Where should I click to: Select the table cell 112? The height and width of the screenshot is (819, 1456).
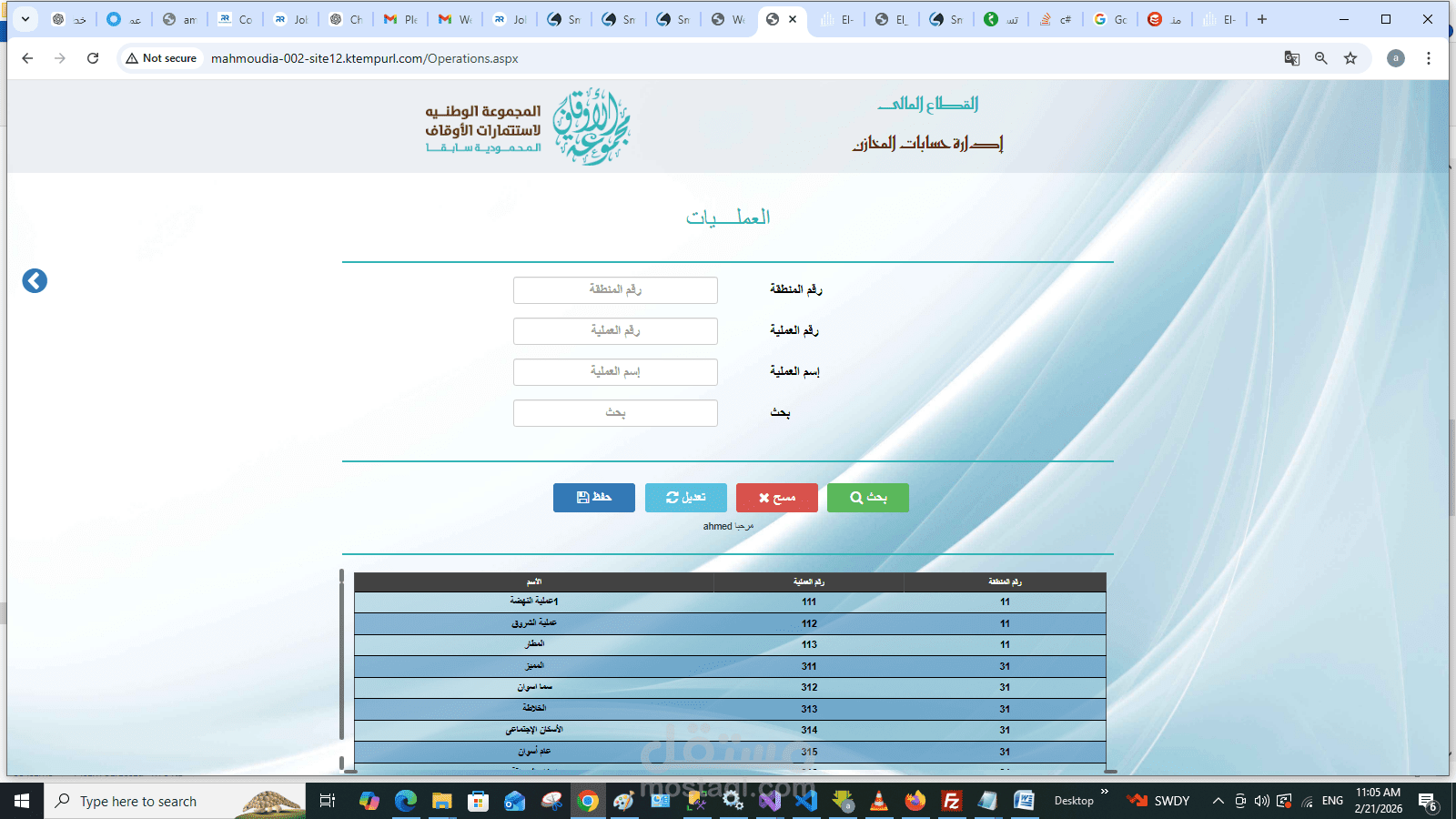click(809, 624)
